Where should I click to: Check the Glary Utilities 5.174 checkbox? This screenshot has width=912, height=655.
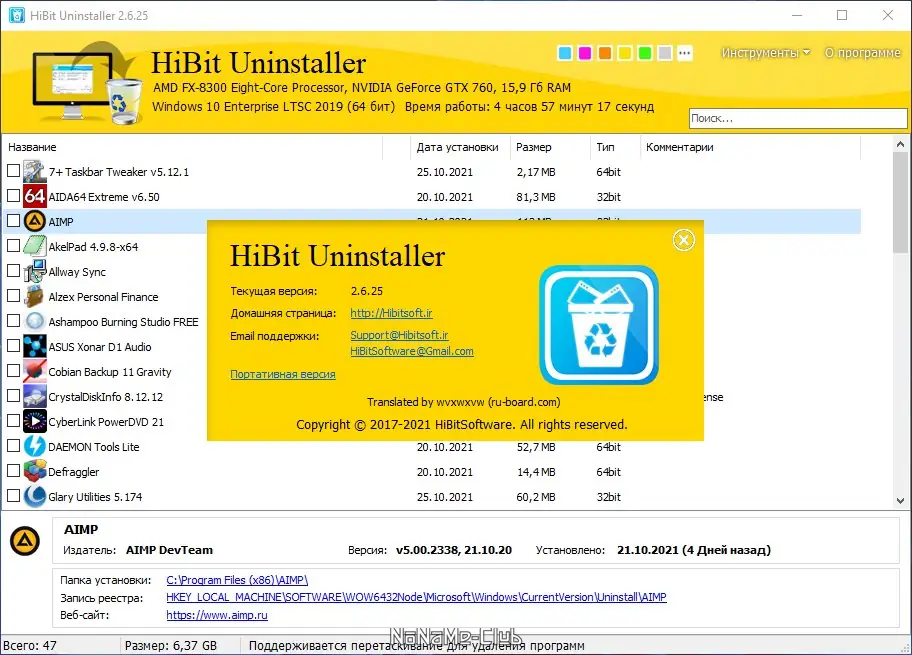tap(13, 496)
